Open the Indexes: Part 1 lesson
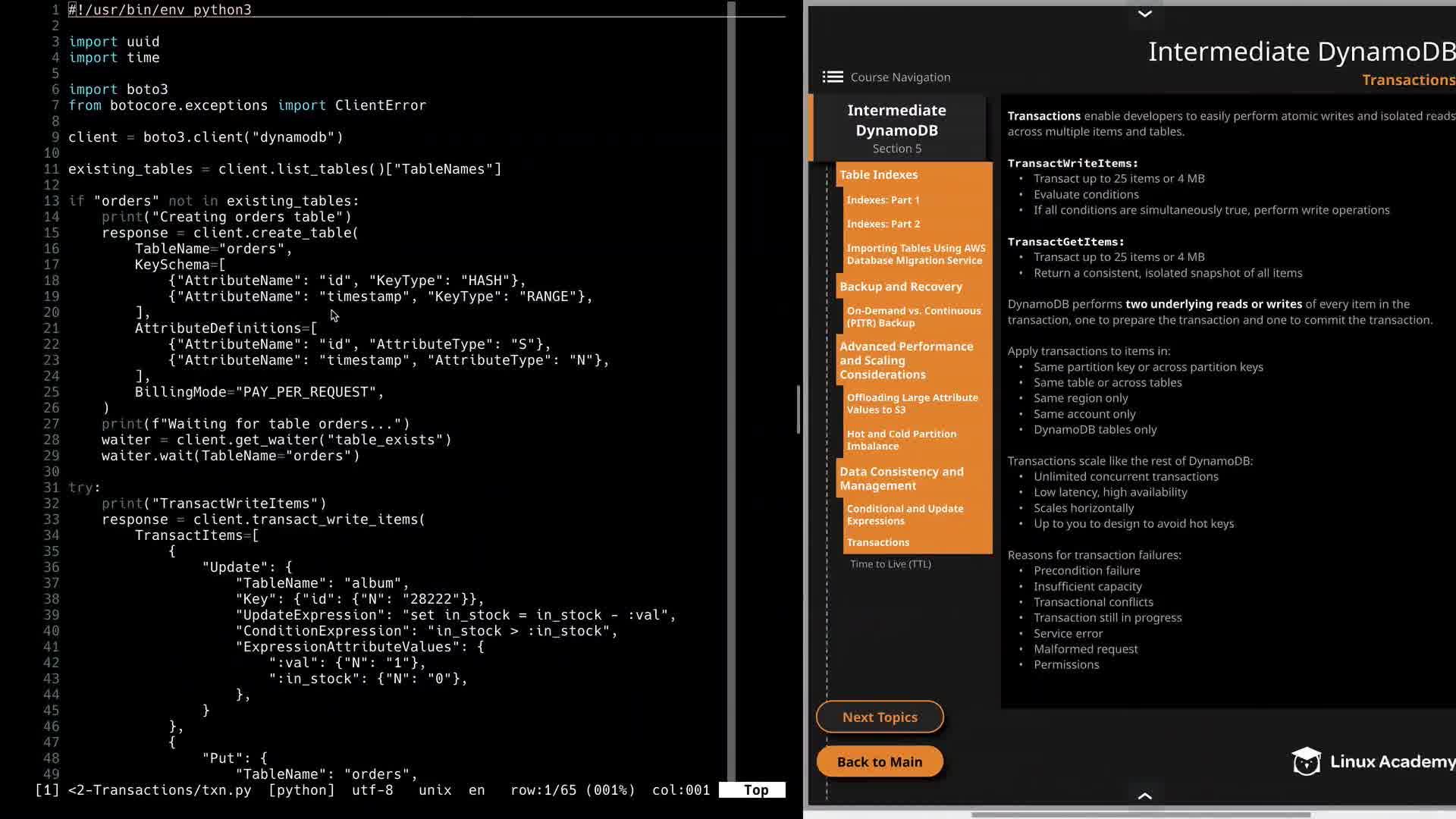1456x819 pixels. tap(883, 200)
